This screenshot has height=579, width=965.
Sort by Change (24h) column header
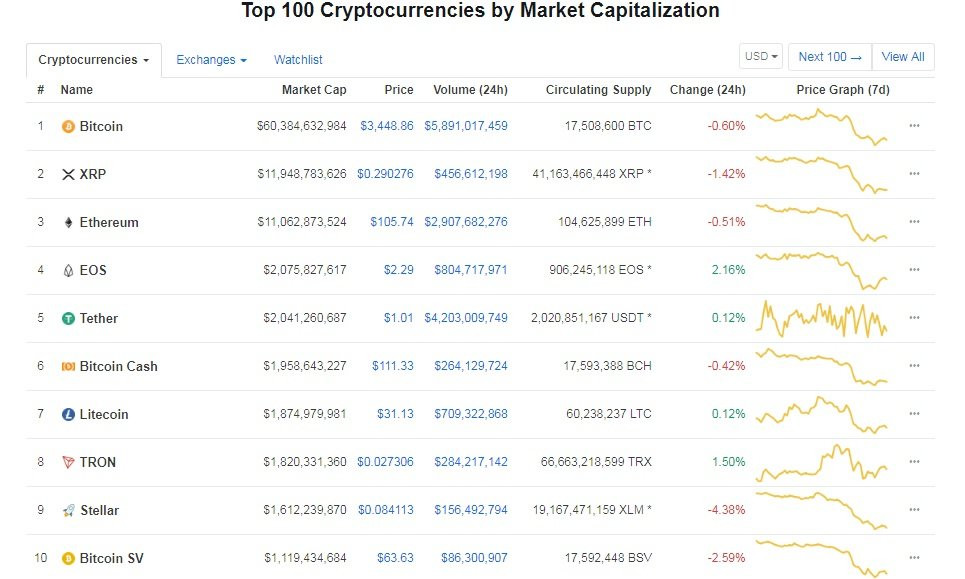[x=707, y=90]
